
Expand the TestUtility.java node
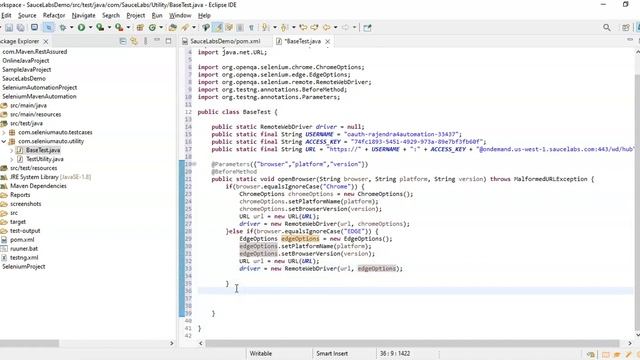click(11, 160)
